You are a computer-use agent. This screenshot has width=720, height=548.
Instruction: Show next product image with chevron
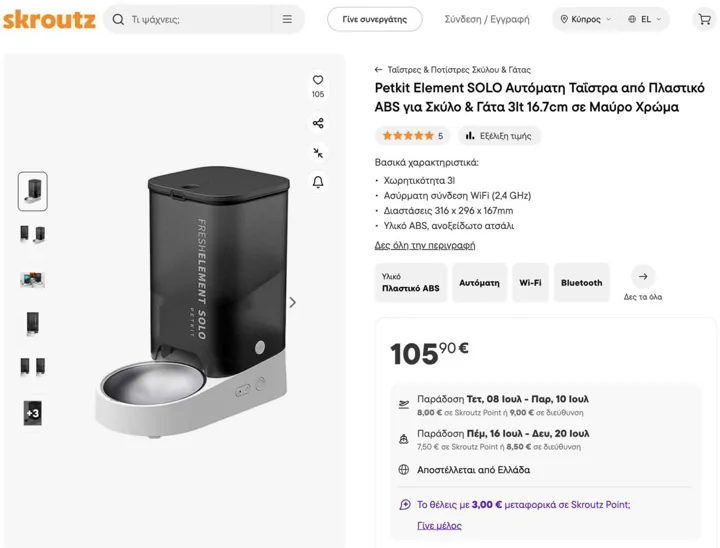pos(292,302)
